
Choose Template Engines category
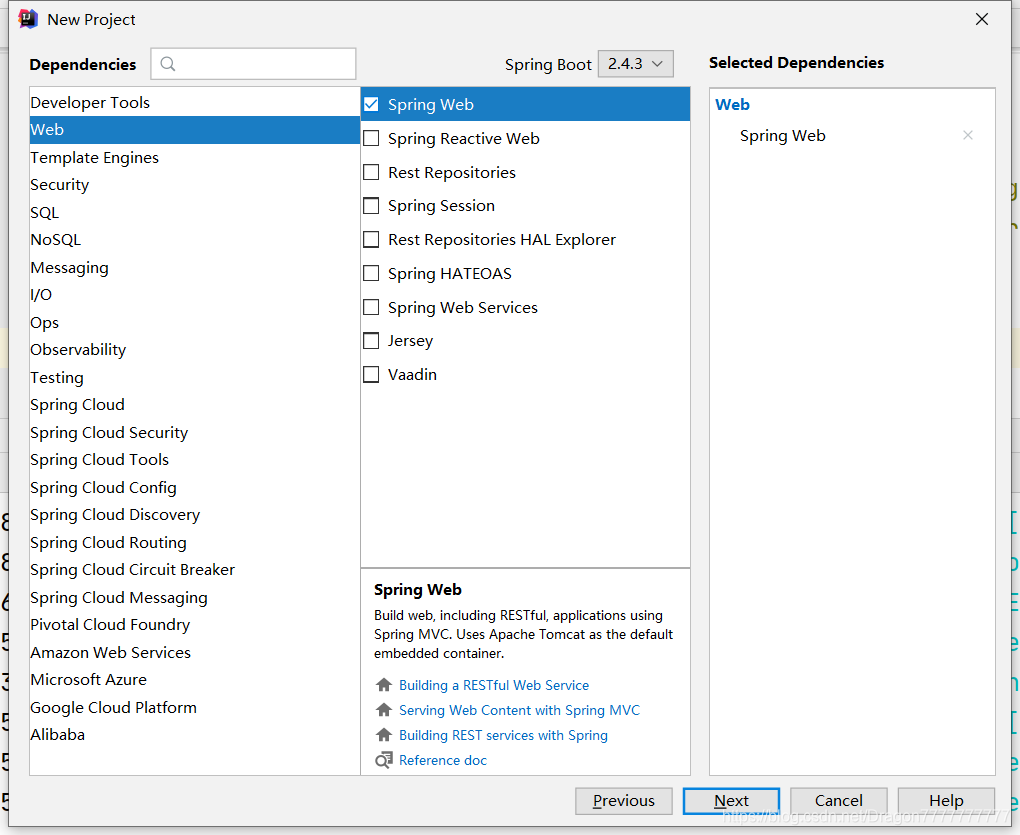[195, 157]
